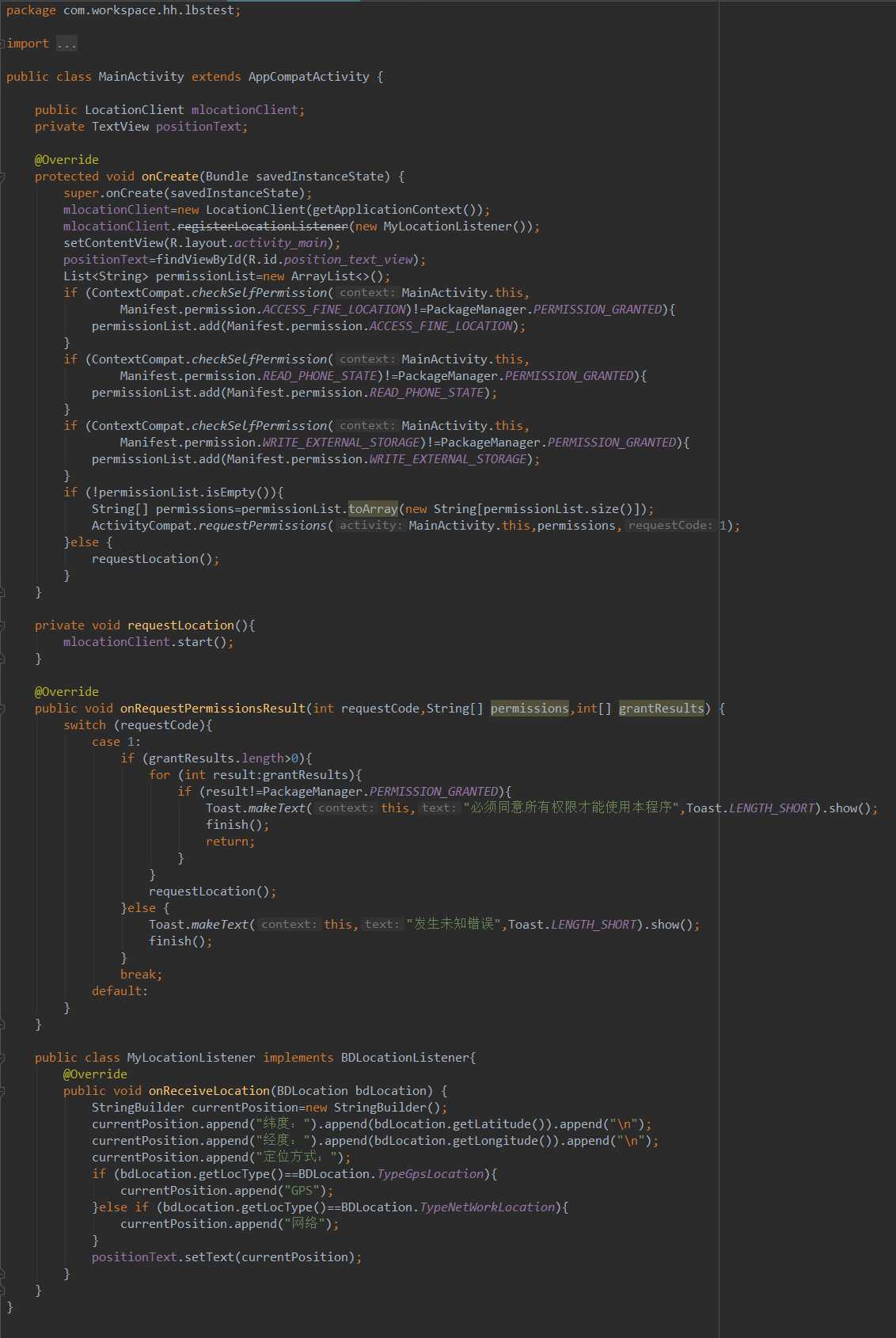Image resolution: width=896 pixels, height=1338 pixels.
Task: Click WRITE_EXTERNAL_STORAGE in the permissionList.add line
Action: click(447, 459)
